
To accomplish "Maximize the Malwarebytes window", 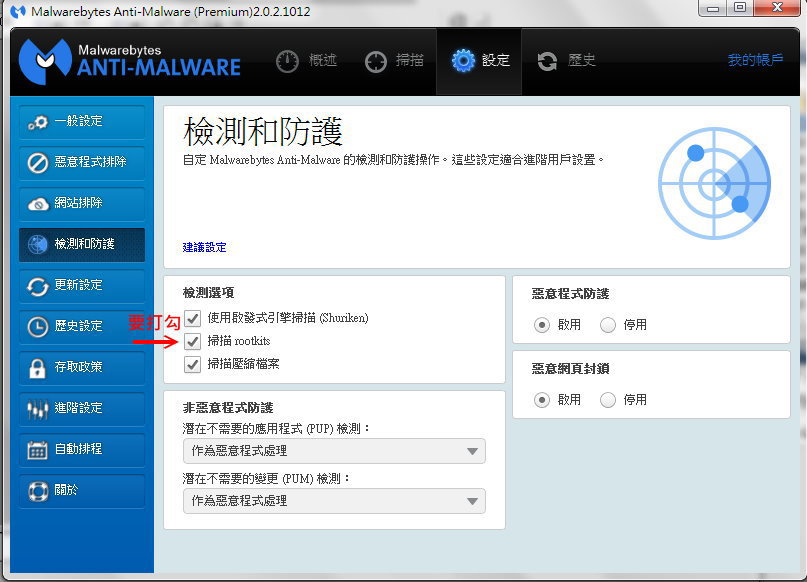I will pyautogui.click(x=740, y=8).
